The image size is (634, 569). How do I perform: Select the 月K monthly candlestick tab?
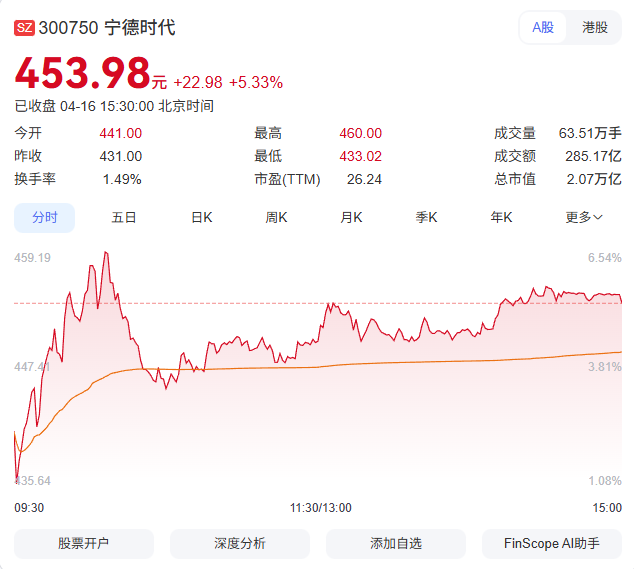351,217
